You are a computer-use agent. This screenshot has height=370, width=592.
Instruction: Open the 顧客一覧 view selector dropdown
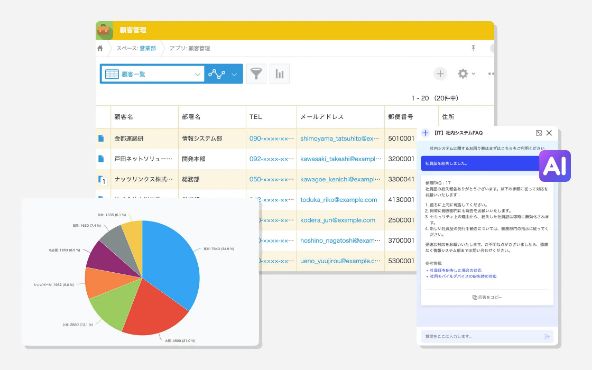click(153, 74)
